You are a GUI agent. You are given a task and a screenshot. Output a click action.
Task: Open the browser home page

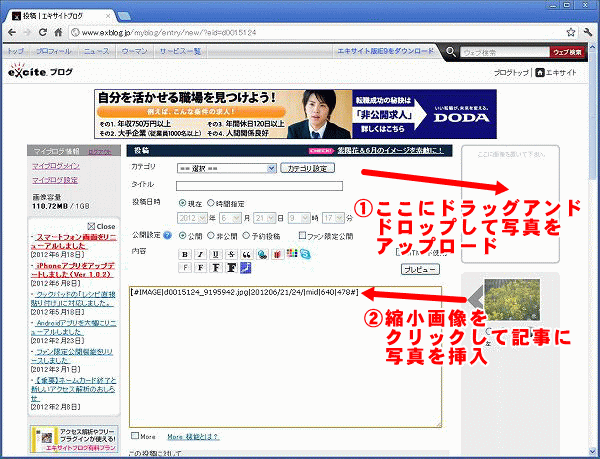tap(58, 33)
